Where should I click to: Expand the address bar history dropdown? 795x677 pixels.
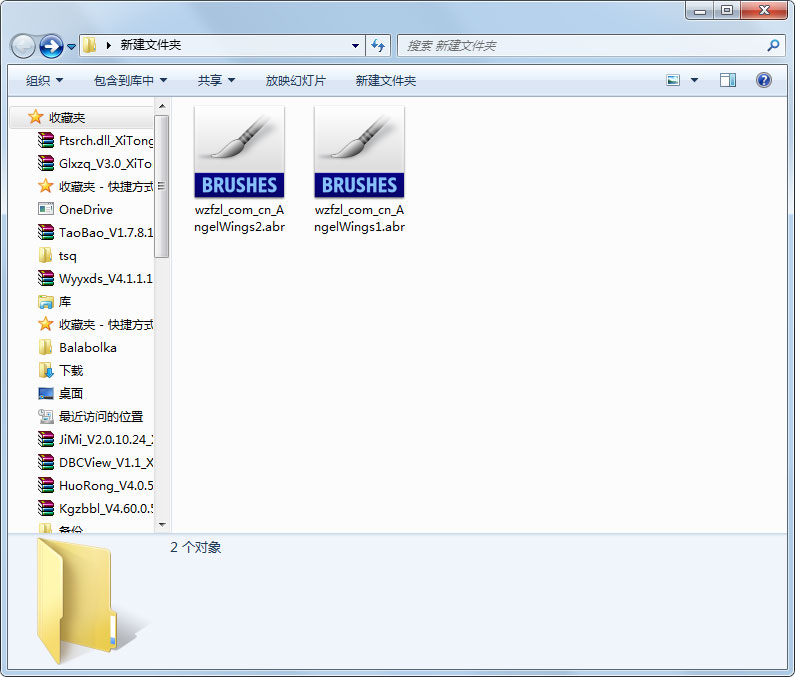(x=355, y=46)
